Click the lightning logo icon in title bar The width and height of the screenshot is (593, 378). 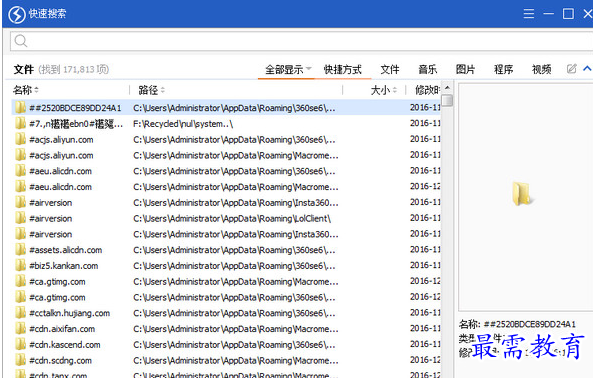click(x=17, y=15)
